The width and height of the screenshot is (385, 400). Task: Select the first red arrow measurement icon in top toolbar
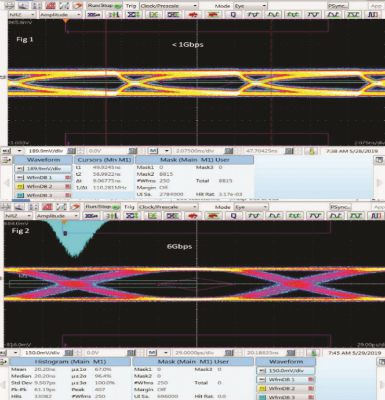tap(193, 15)
